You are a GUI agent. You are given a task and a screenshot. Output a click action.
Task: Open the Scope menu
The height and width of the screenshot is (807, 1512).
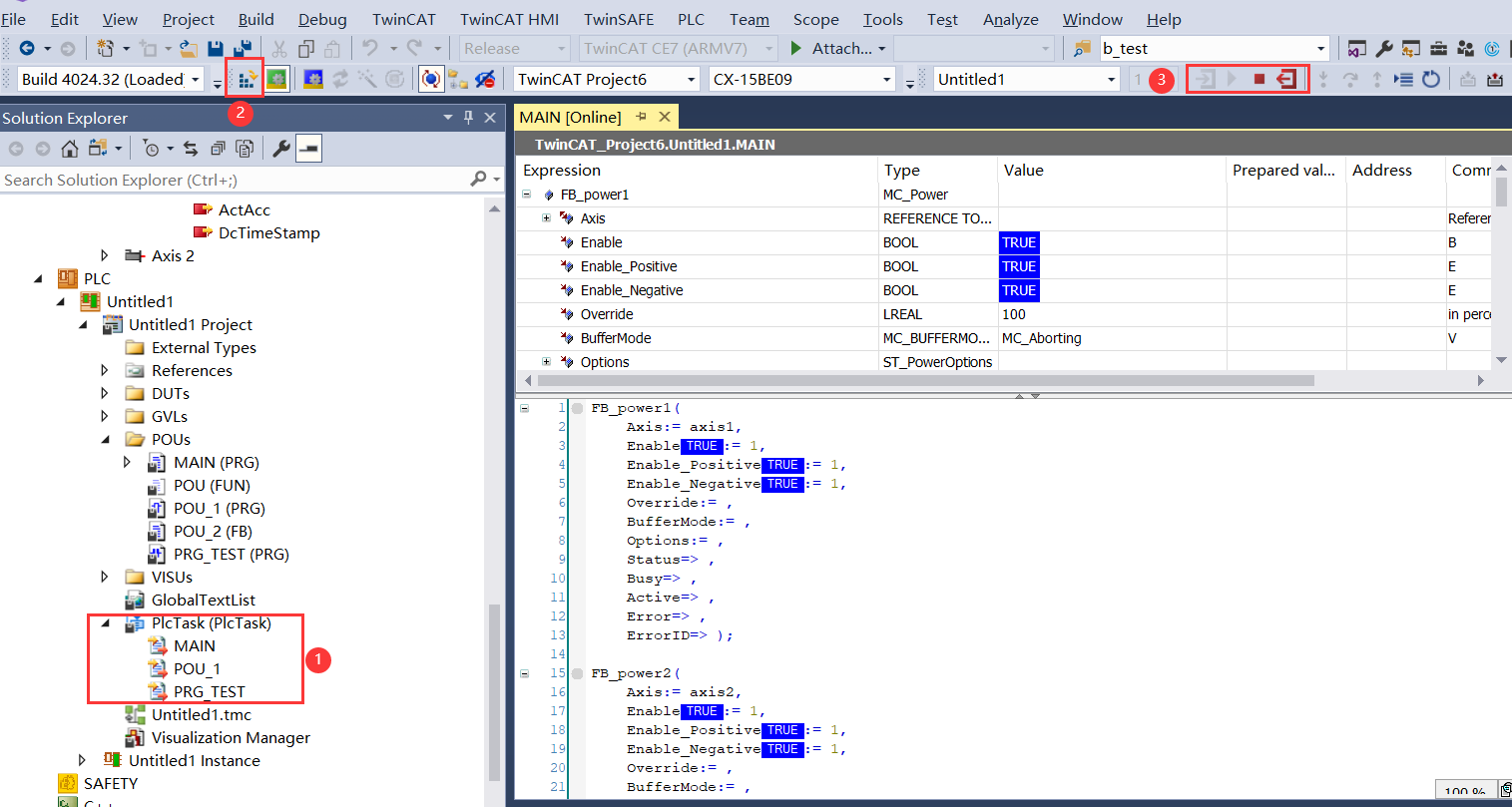[x=816, y=19]
